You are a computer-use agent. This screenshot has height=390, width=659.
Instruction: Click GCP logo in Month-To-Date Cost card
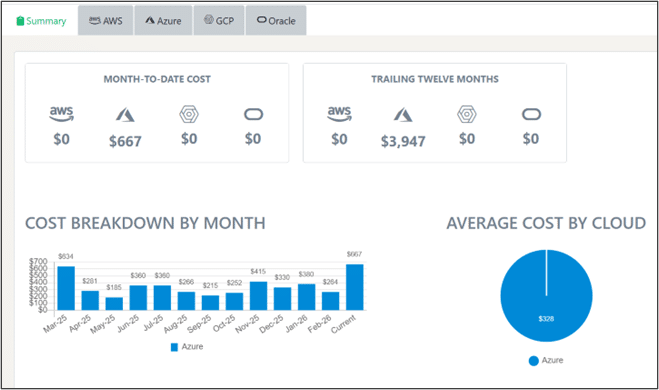click(x=189, y=114)
